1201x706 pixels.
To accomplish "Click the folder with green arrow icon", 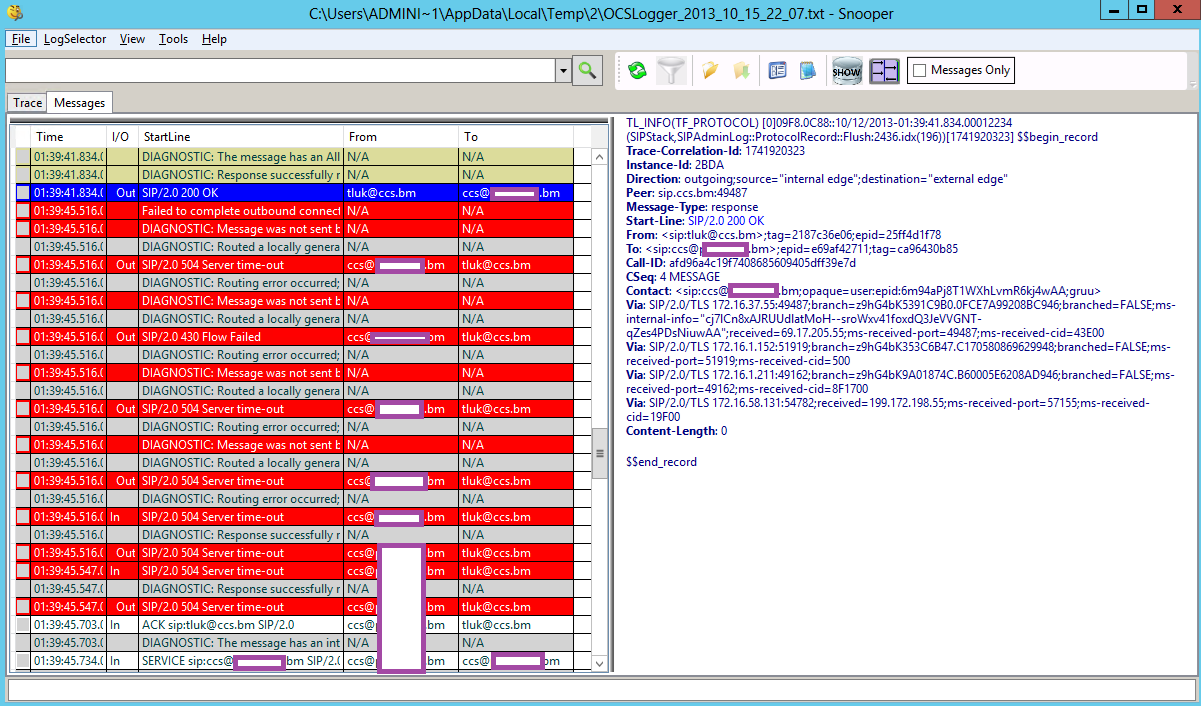I will click(x=741, y=71).
